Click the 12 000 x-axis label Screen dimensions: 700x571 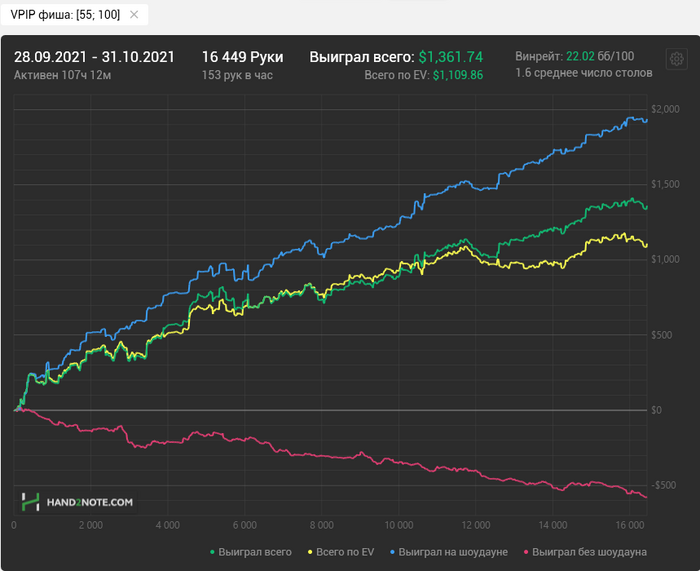(475, 525)
